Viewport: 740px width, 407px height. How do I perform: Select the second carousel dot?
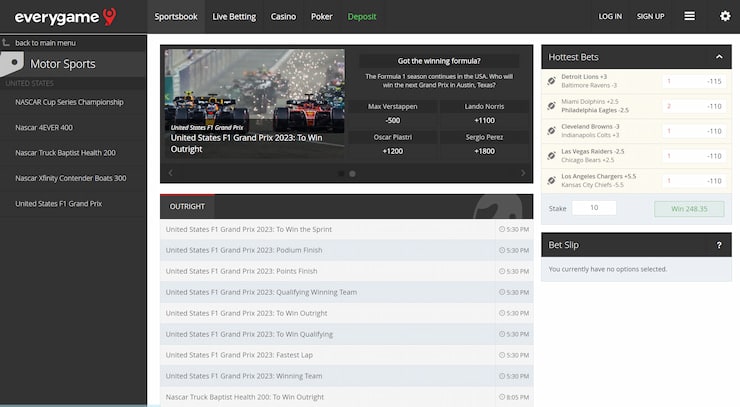click(352, 174)
